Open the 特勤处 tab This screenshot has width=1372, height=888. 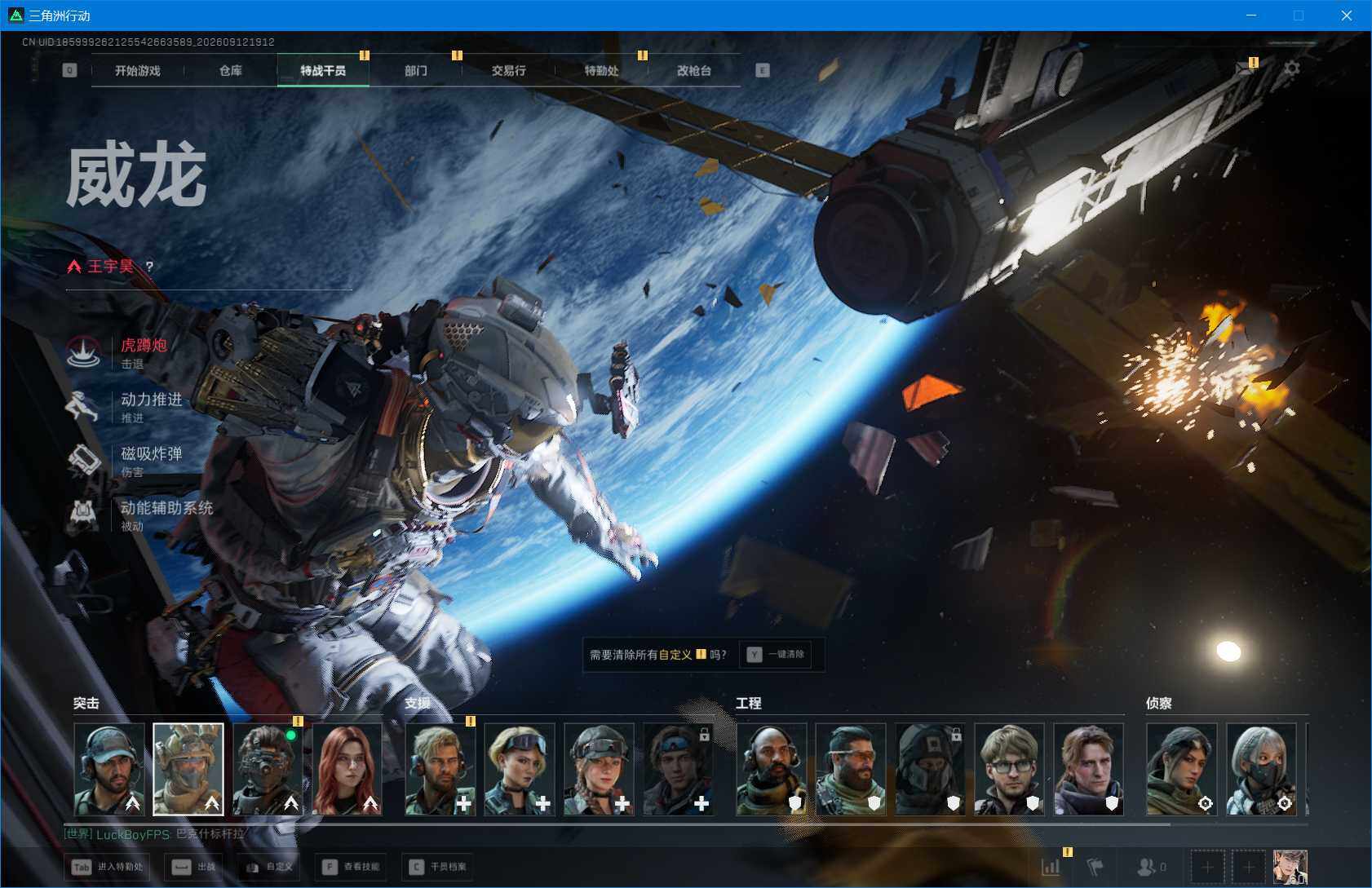point(601,71)
